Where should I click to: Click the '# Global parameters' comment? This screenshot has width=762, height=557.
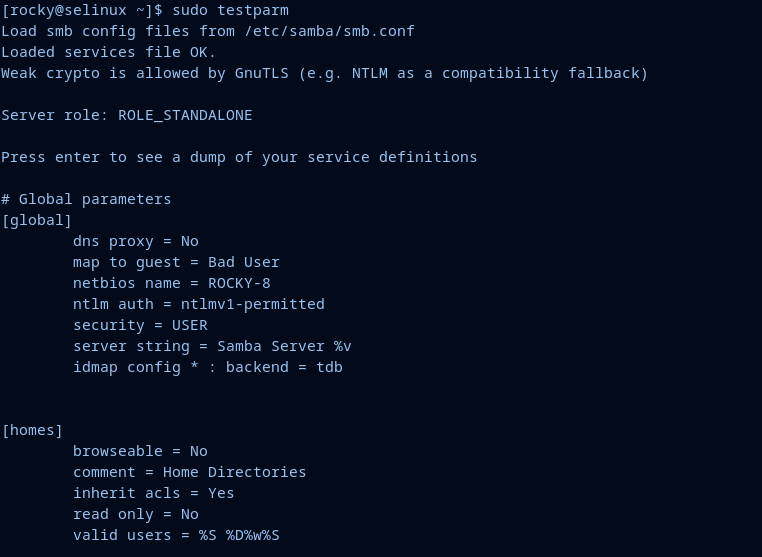pos(86,199)
